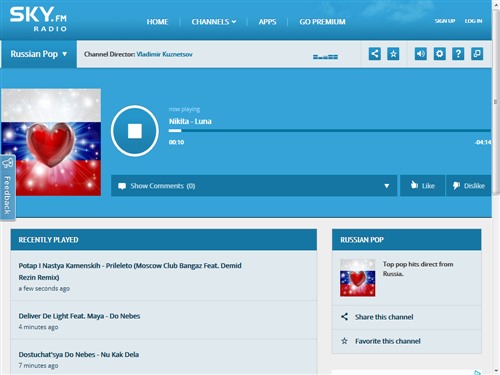Screen dimensions: 500x375
Task: Open player settings via the gear icon
Action: [440, 54]
